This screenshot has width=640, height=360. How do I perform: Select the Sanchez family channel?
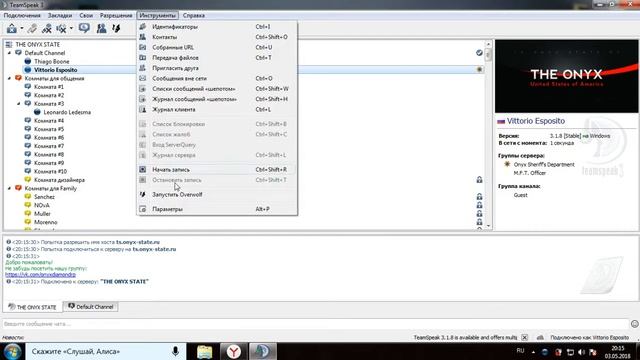tap(44, 197)
